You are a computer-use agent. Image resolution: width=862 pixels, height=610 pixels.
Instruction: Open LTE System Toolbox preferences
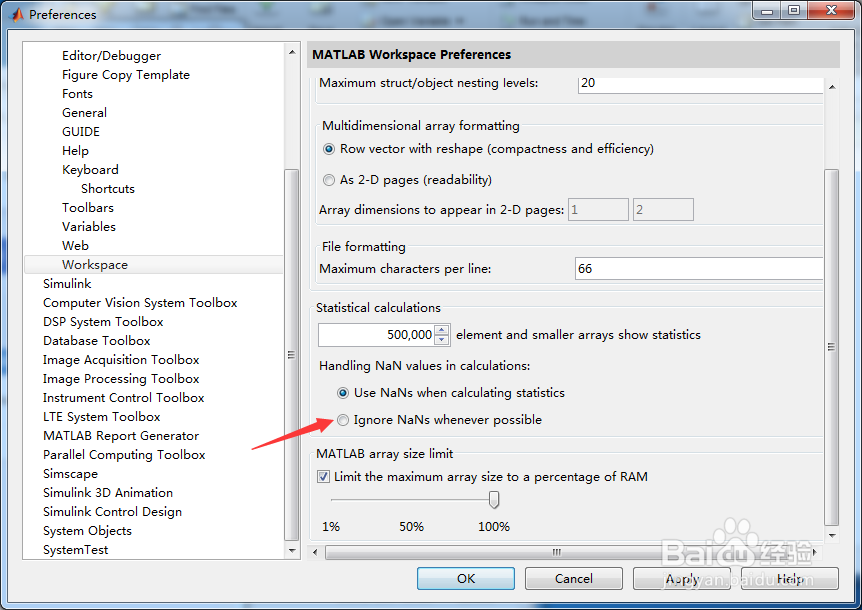pyautogui.click(x=102, y=417)
